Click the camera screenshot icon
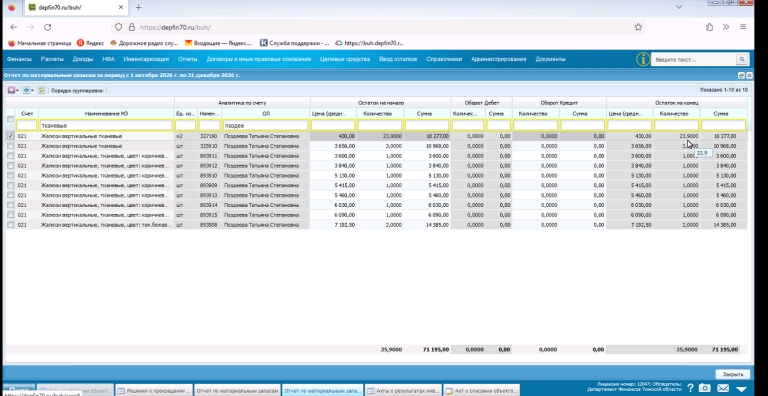768x396 pixels. [704, 388]
